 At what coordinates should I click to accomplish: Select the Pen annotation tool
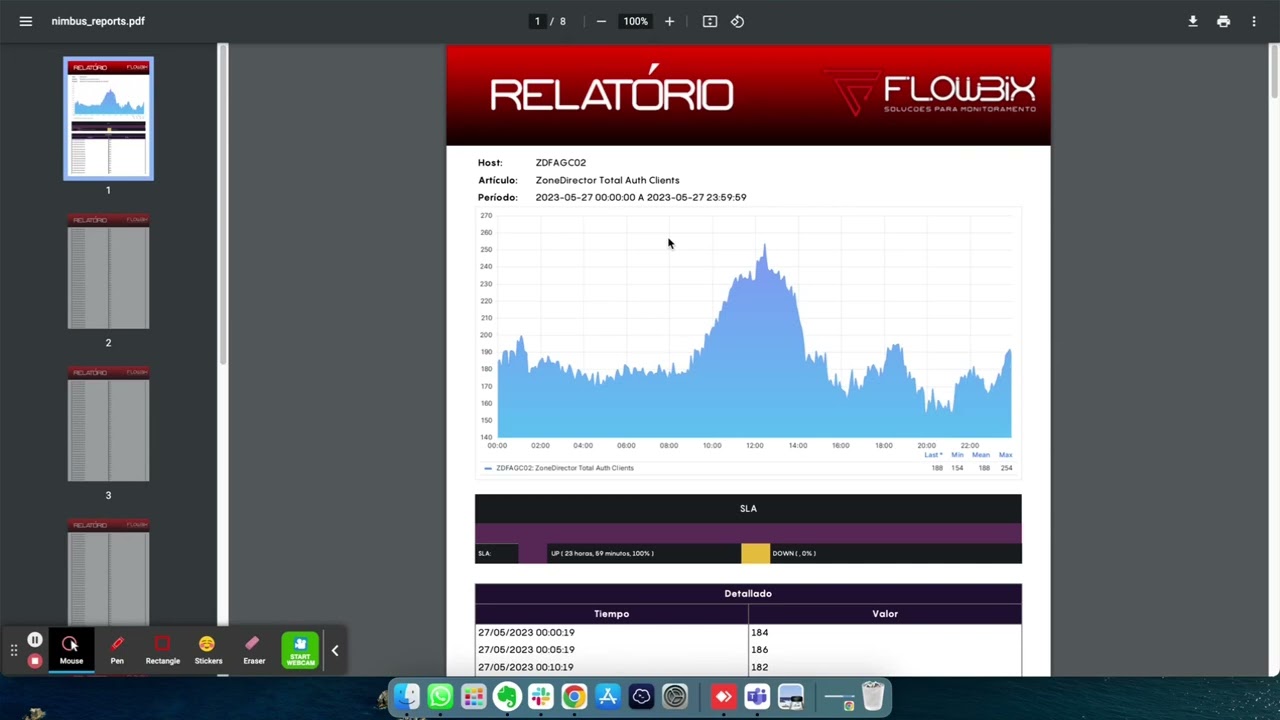[x=117, y=650]
